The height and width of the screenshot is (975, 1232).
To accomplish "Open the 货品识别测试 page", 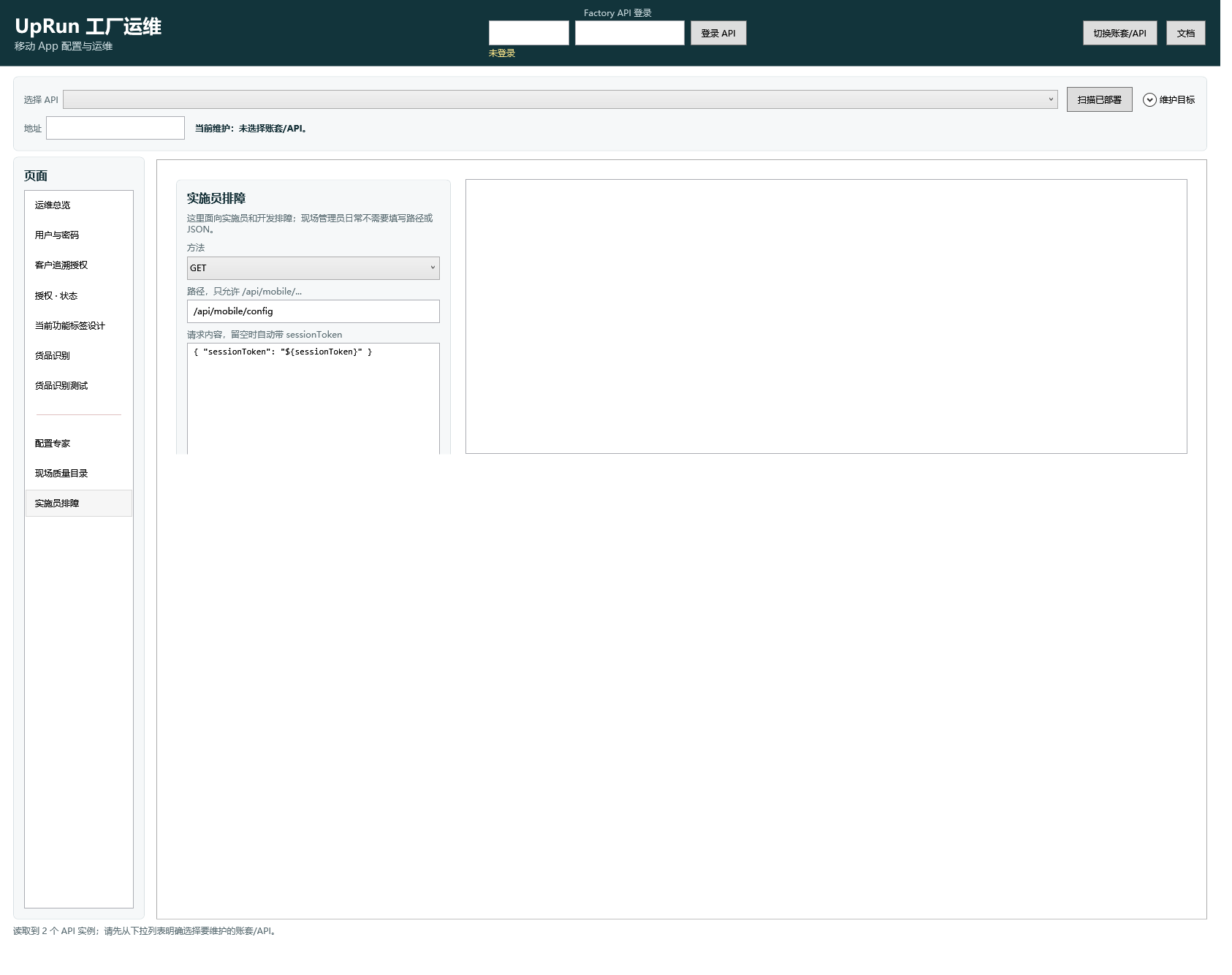I will point(79,386).
